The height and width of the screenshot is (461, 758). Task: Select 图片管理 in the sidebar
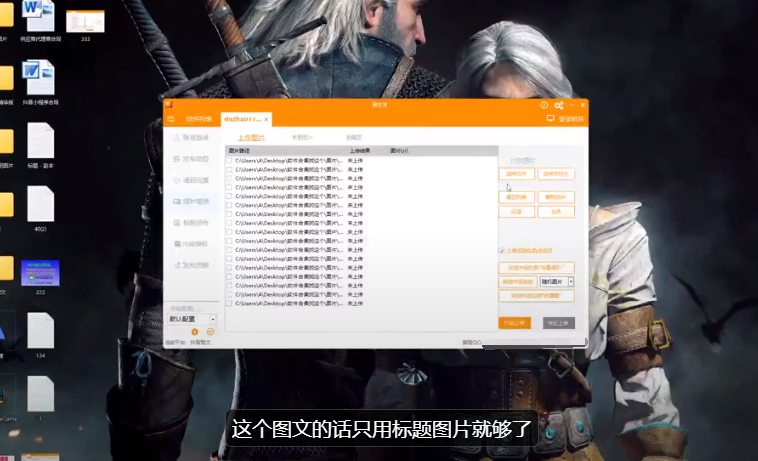[x=191, y=202]
